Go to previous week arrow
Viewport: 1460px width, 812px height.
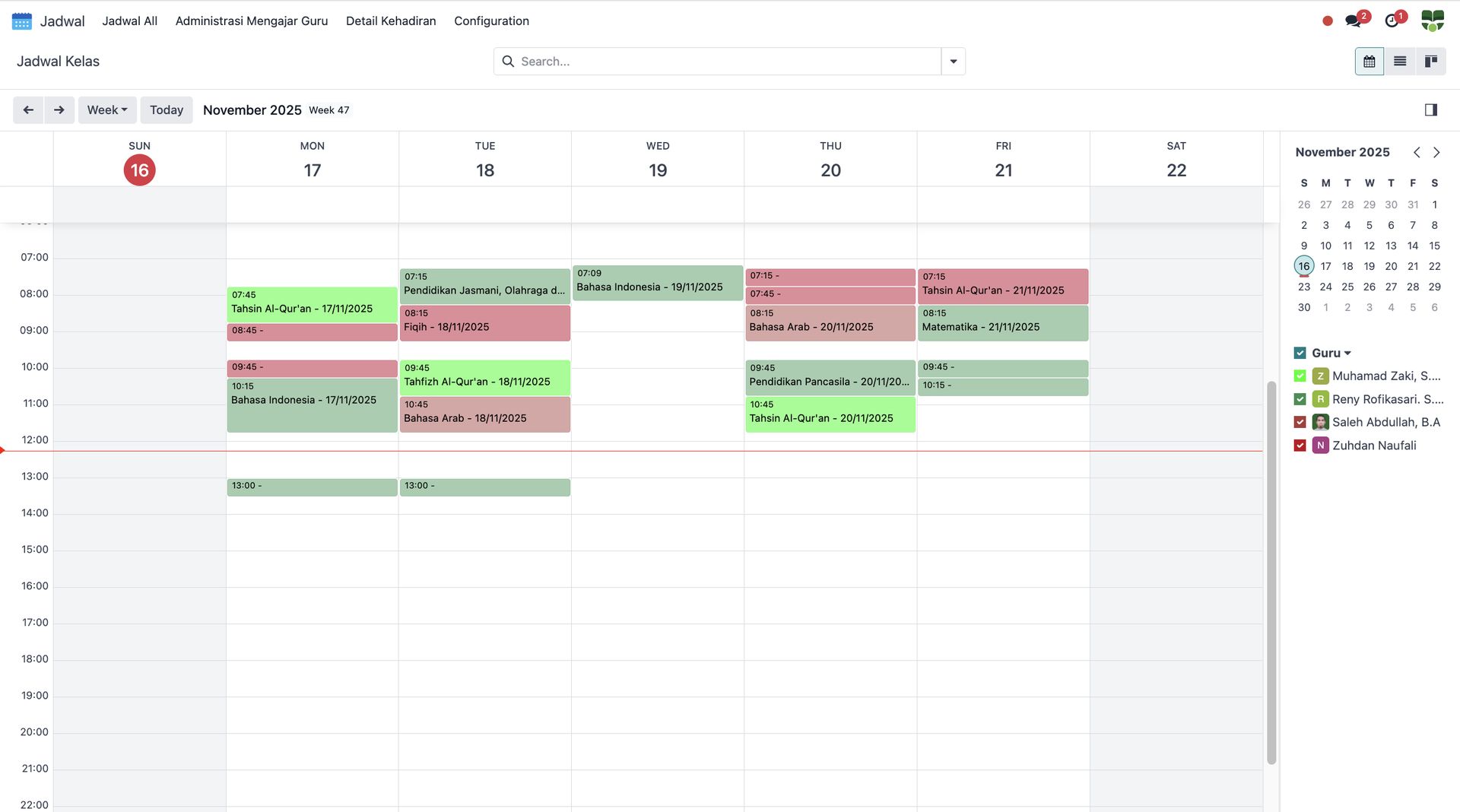[28, 110]
